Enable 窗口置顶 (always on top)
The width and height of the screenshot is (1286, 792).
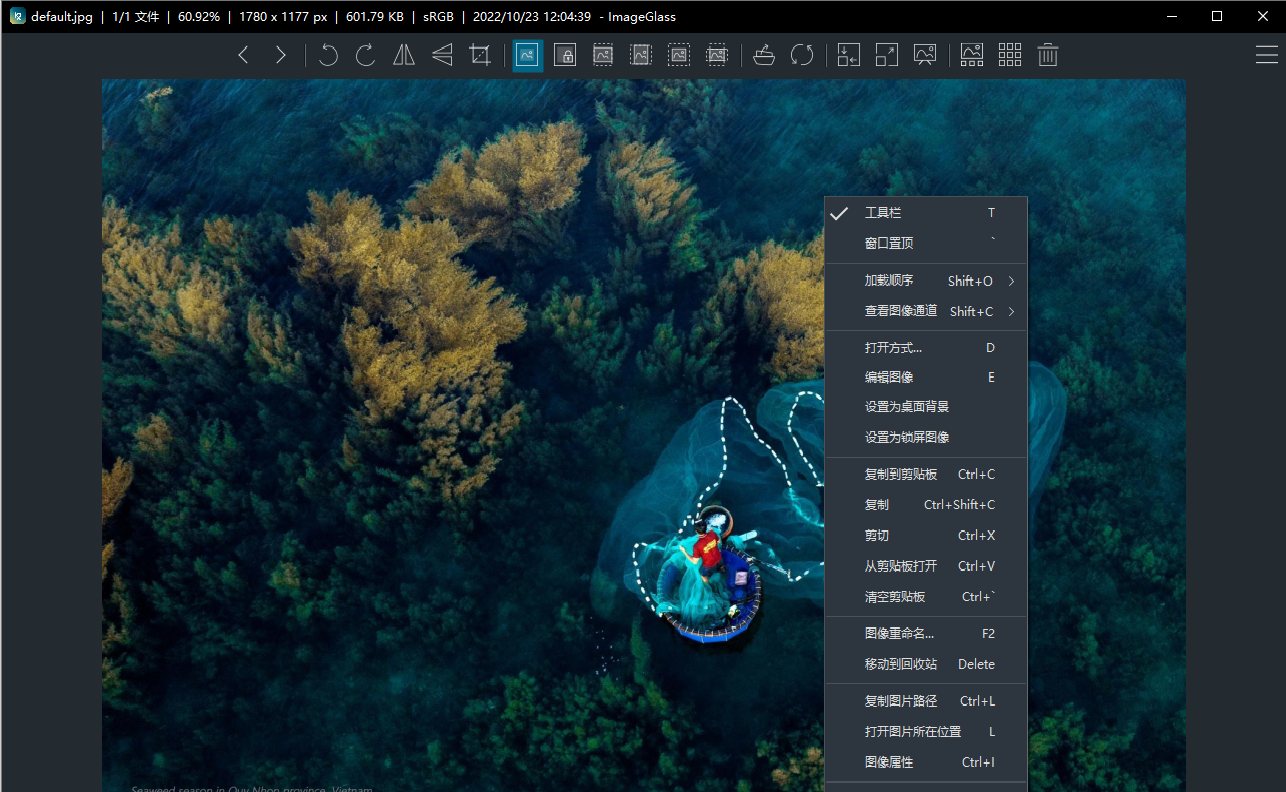[x=926, y=243]
